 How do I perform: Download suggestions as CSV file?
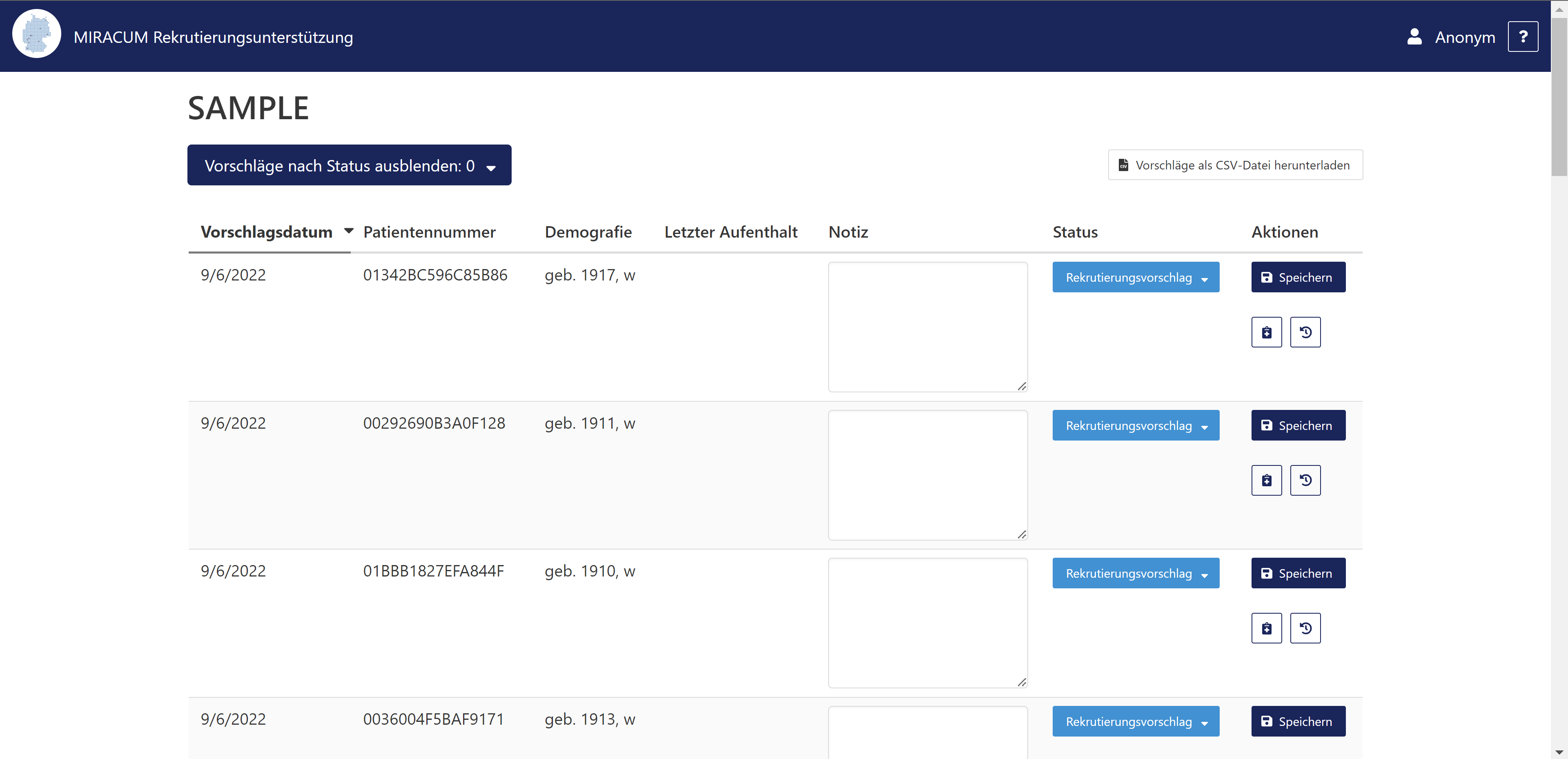point(1235,165)
